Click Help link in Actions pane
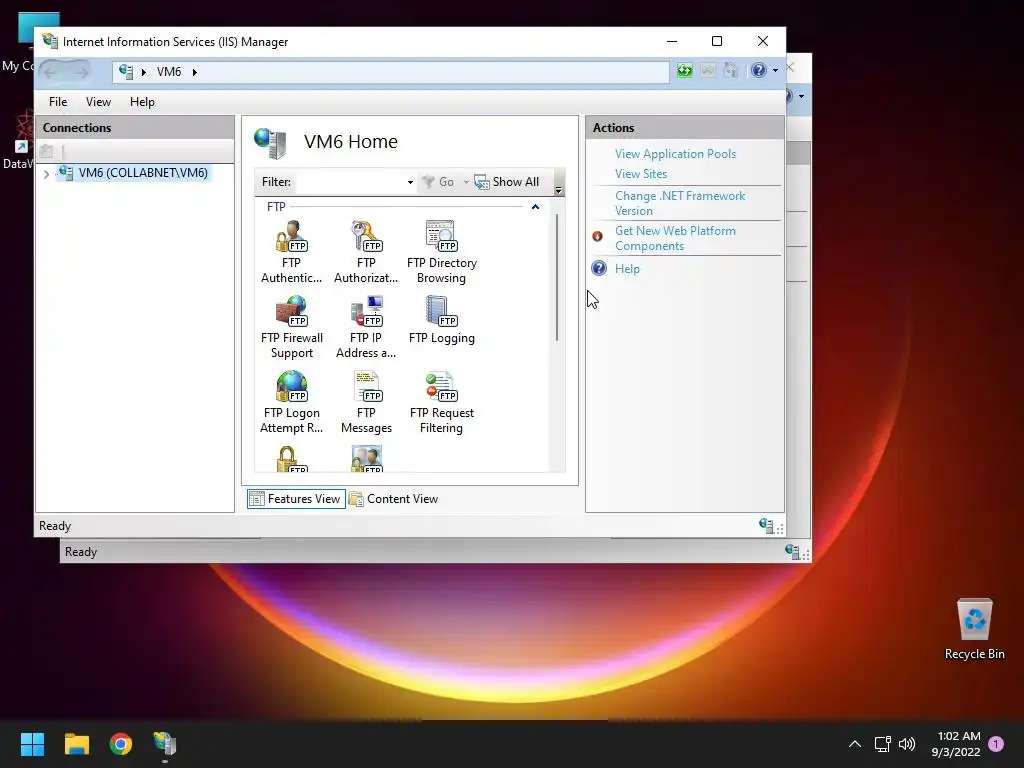The width and height of the screenshot is (1024, 768). pos(627,269)
